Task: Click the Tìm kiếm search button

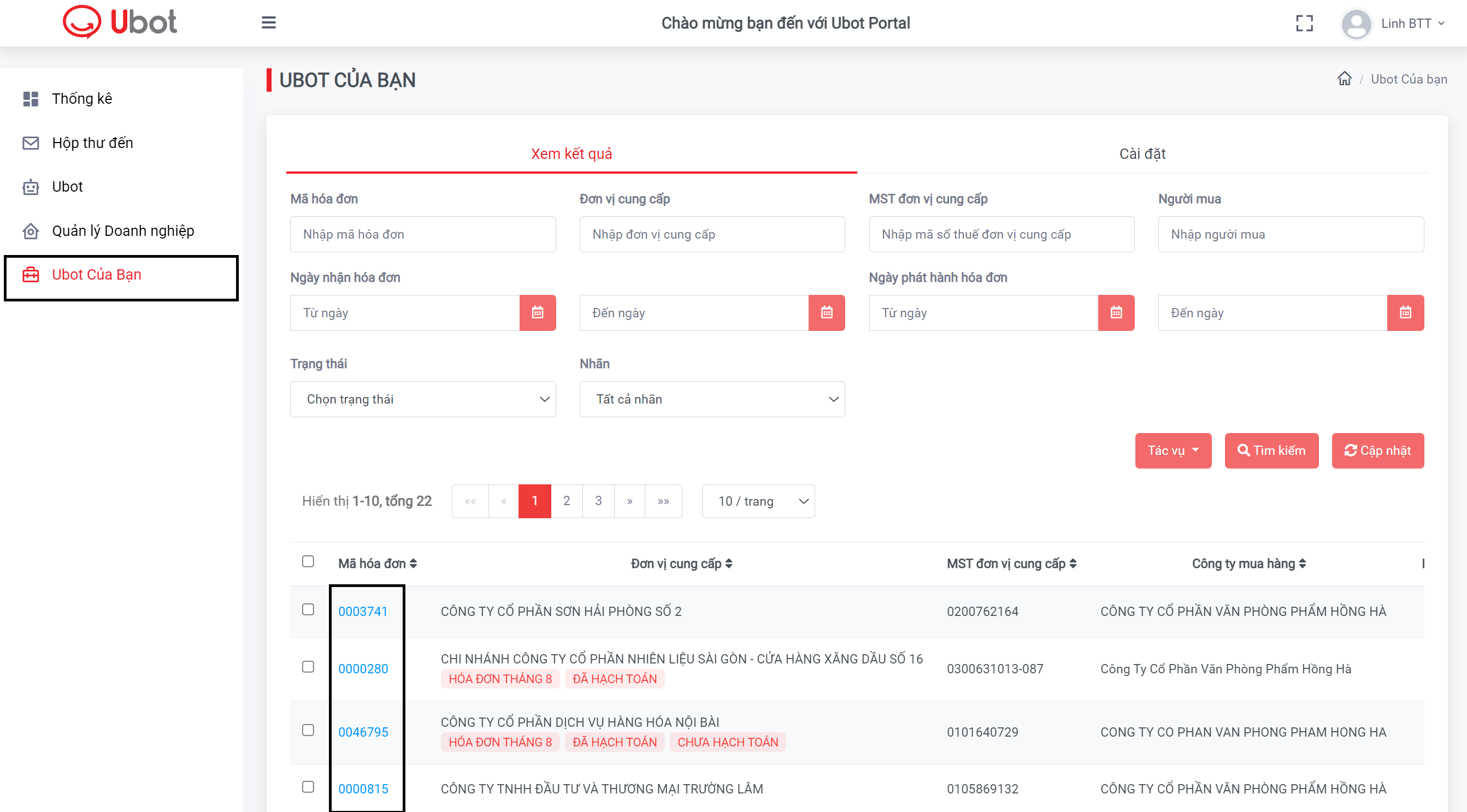Action: [1271, 450]
